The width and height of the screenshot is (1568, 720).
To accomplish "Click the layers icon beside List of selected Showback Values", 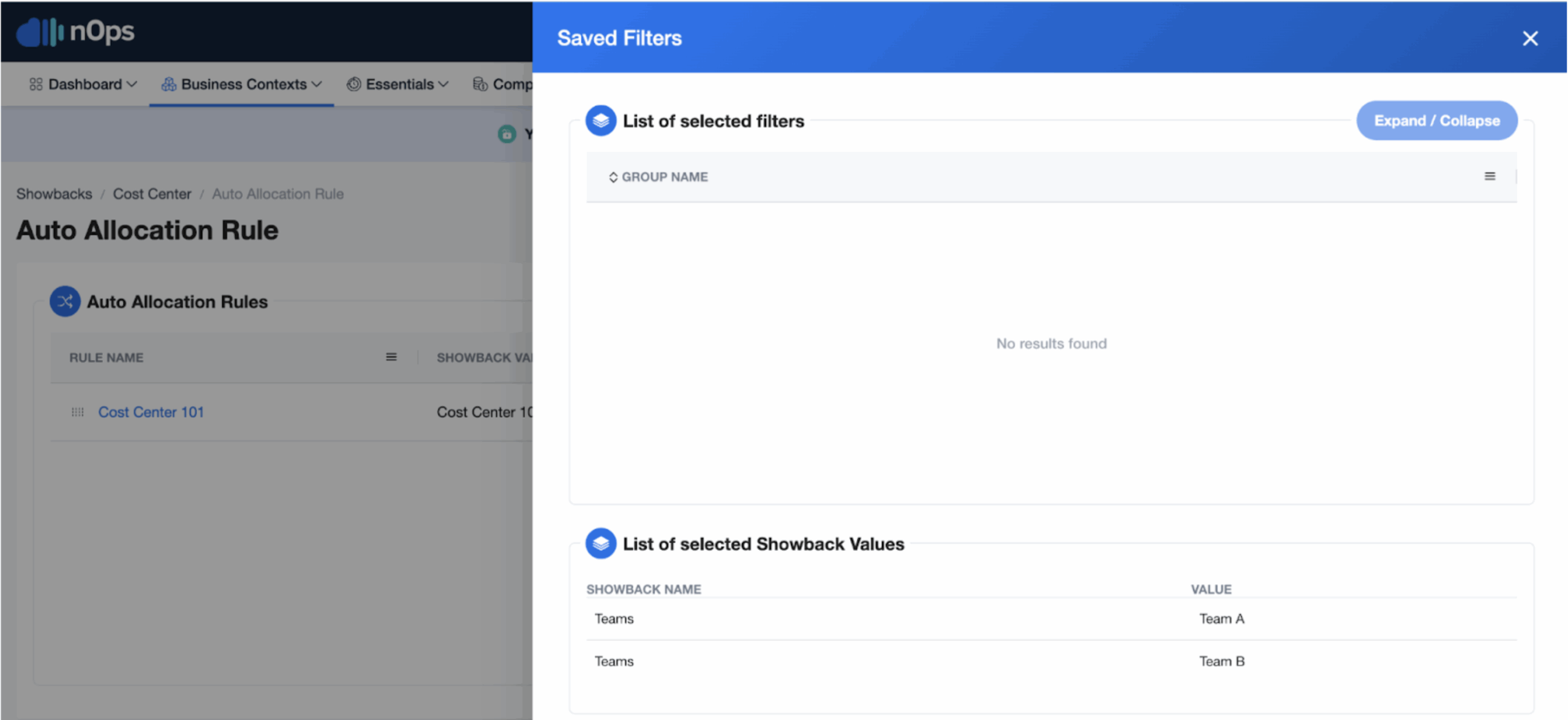I will (x=600, y=543).
